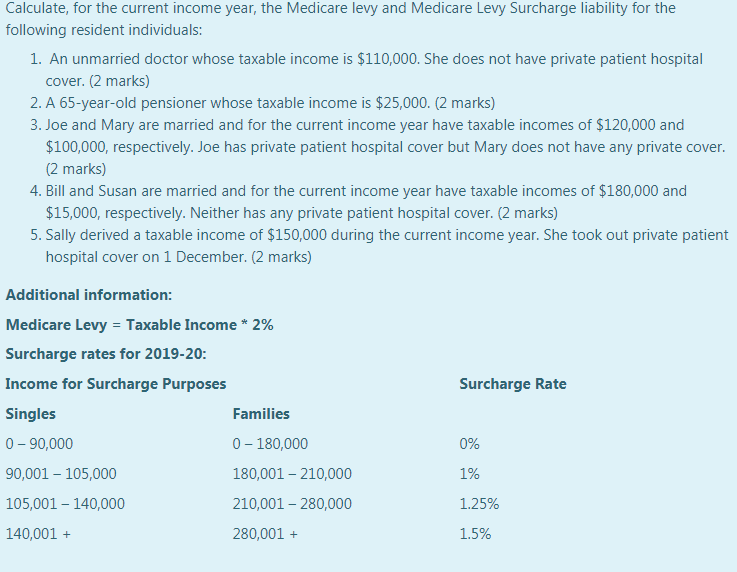Click the 'Surcharge Rate' column header

(513, 384)
